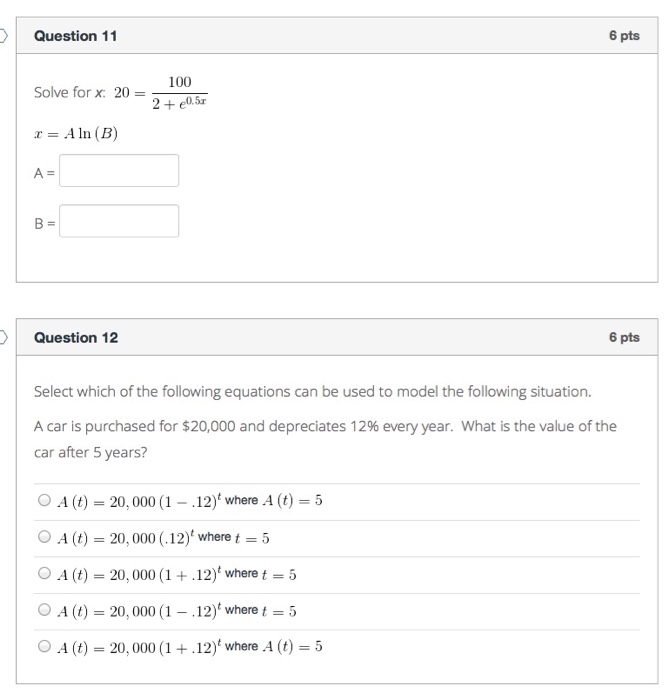Click the answer box for A
This screenshot has height=700, width=669.
[119, 171]
